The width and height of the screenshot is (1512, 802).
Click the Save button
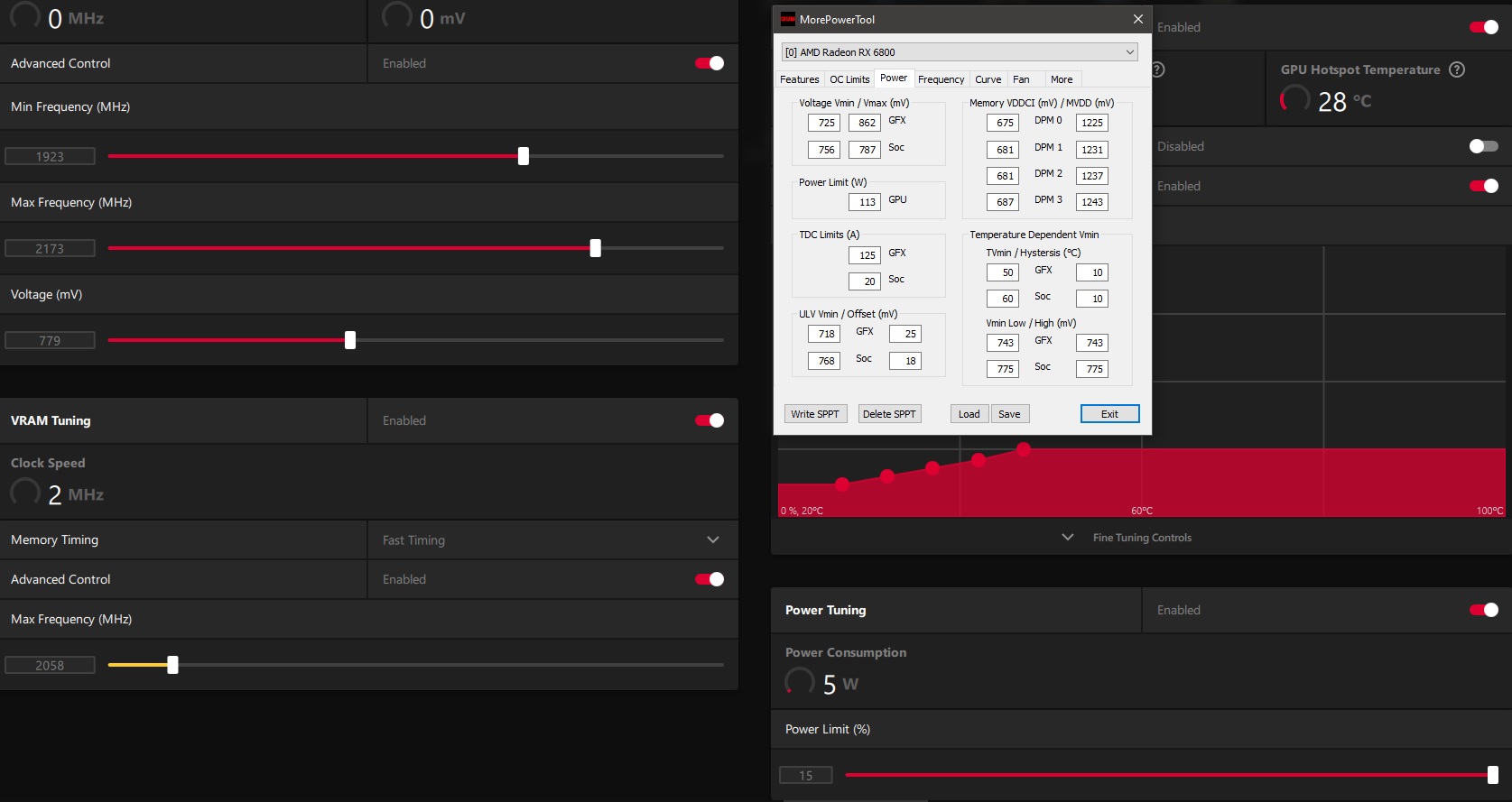1009,414
